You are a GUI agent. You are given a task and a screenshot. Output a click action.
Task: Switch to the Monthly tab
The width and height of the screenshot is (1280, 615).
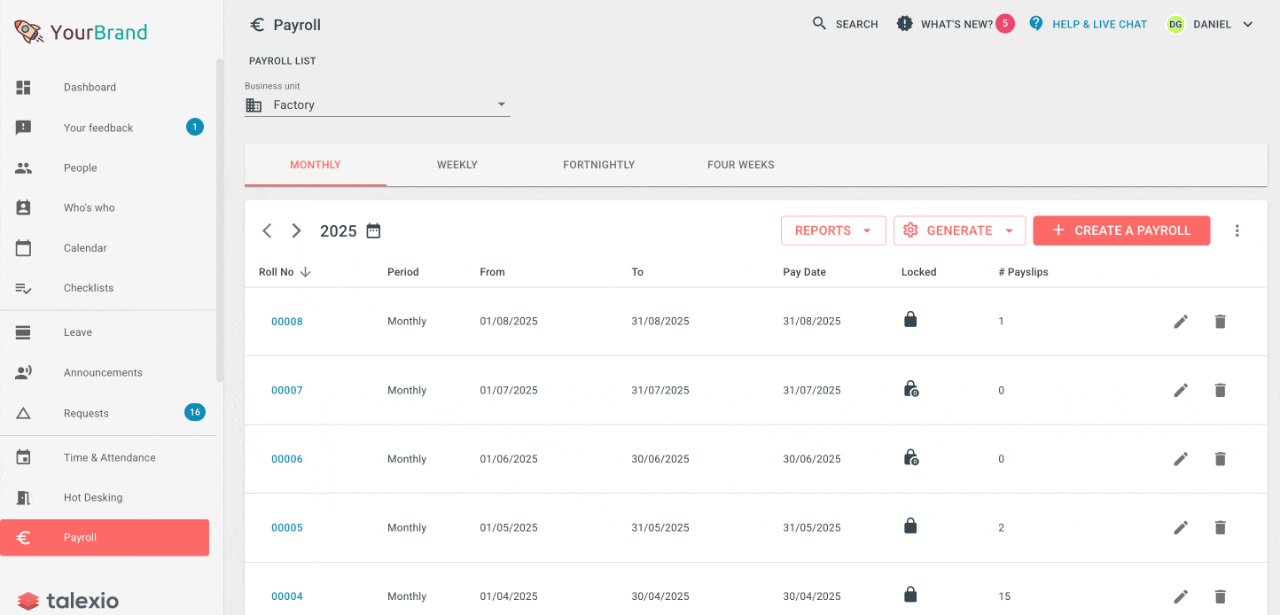click(316, 165)
